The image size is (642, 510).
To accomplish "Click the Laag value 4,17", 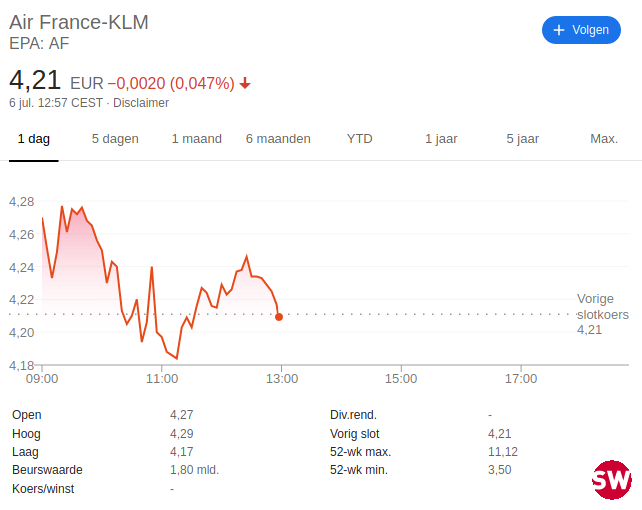I will tap(181, 451).
